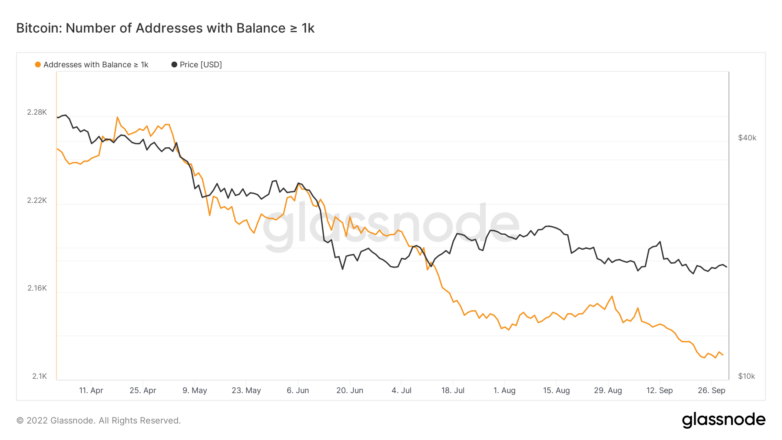Click the 26. Sep date label

coord(711,390)
